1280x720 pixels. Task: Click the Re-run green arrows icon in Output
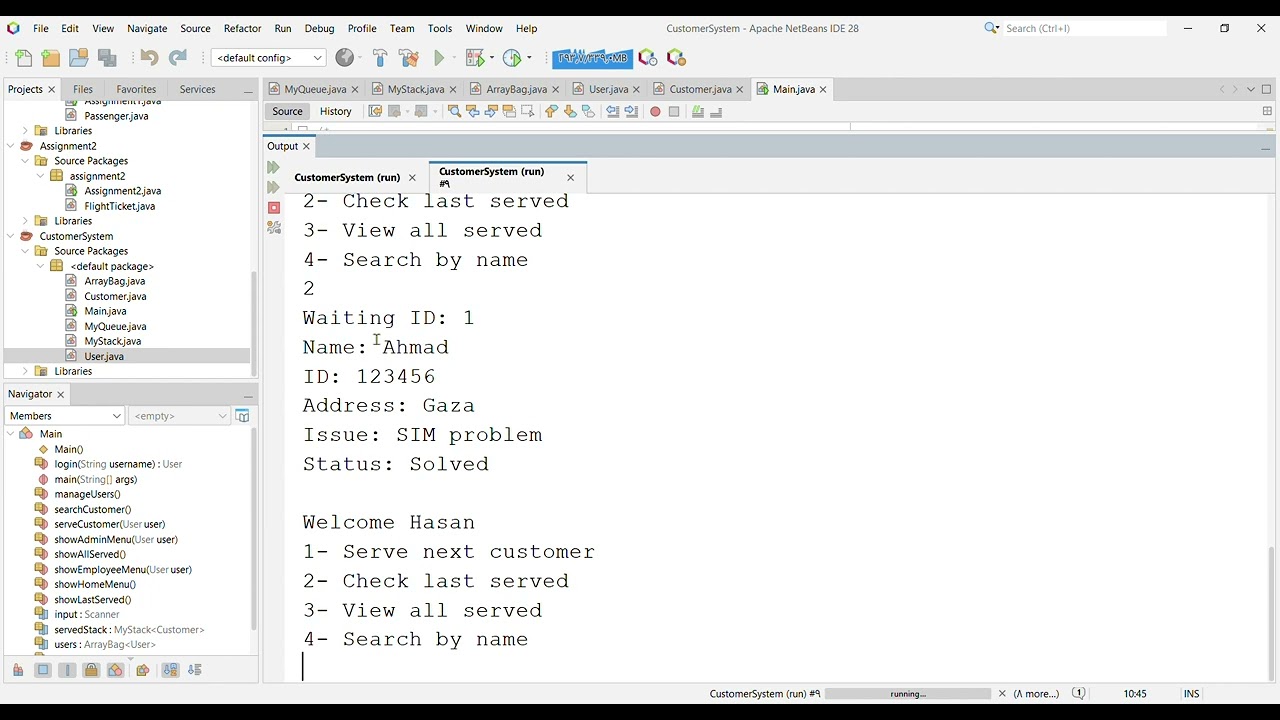(273, 167)
